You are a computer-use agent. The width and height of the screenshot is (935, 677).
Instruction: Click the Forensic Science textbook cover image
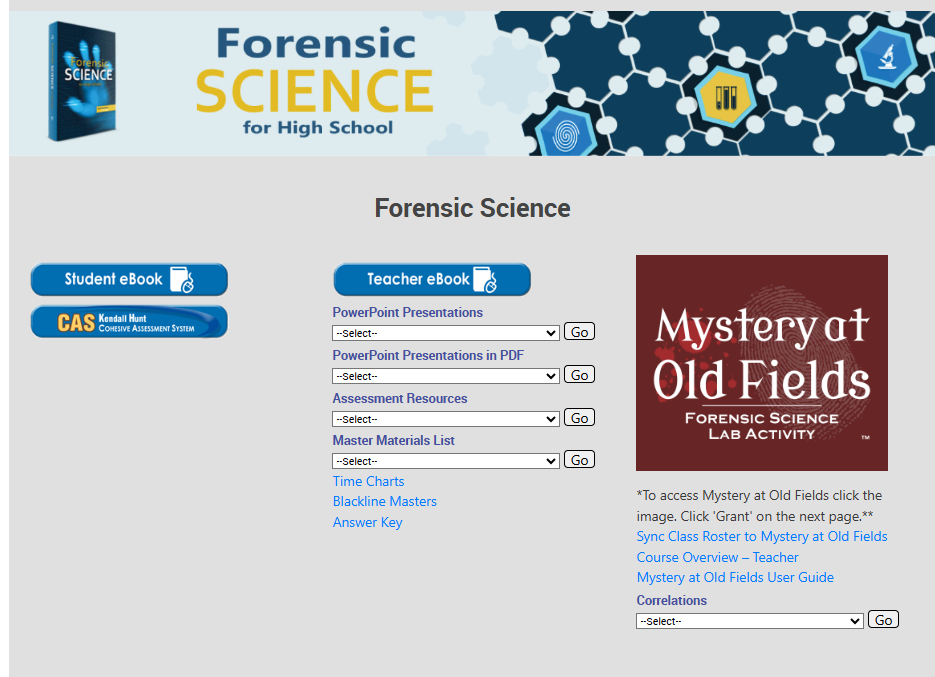[82, 81]
